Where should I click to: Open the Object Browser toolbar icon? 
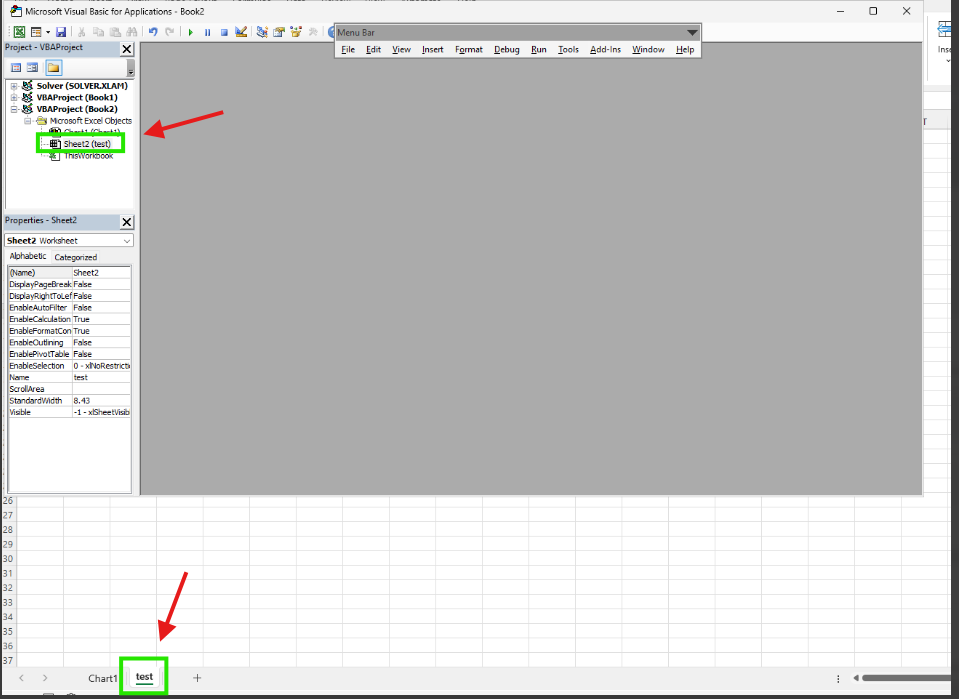296,32
